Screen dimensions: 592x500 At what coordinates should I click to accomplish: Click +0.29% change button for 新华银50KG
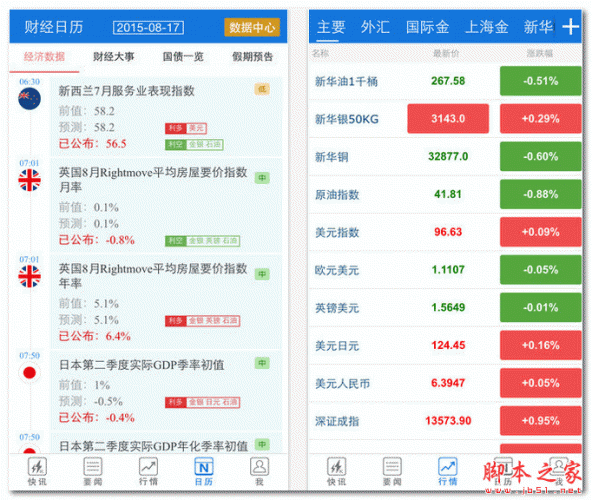pos(541,119)
